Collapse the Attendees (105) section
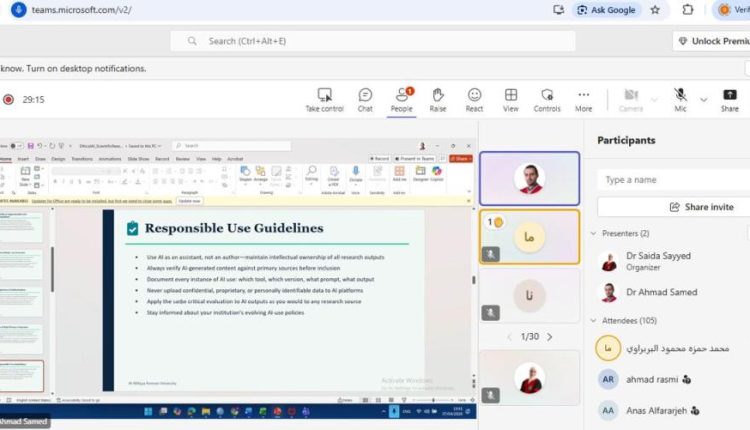Screen dimensions: 750x430 click(593, 319)
